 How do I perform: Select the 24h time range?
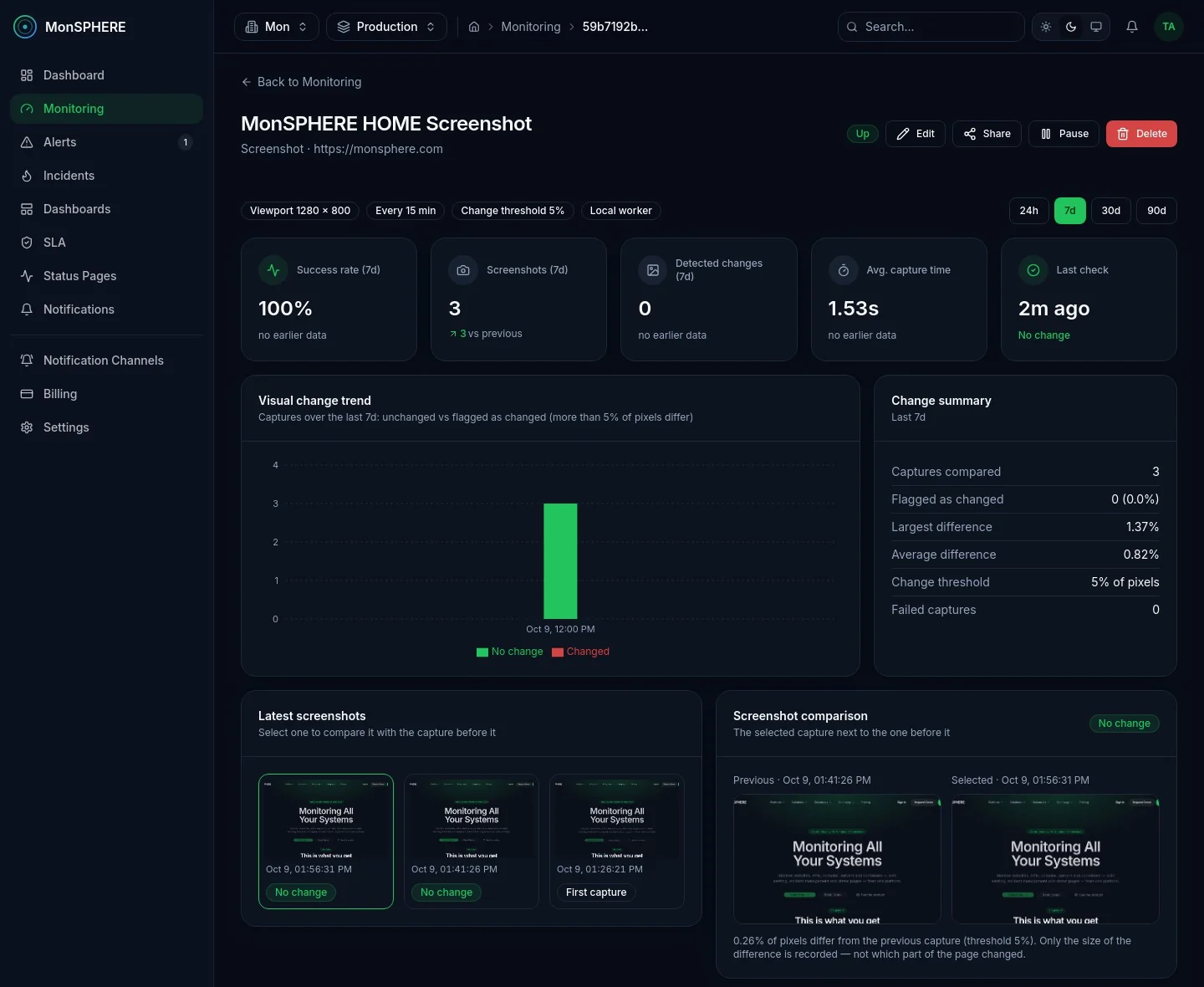(1029, 211)
